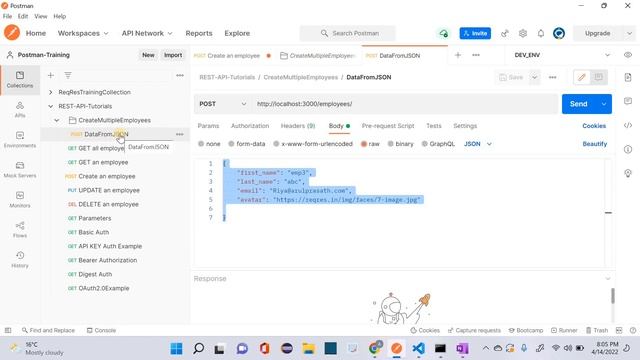Click the Search Postman box

[x=347, y=33]
